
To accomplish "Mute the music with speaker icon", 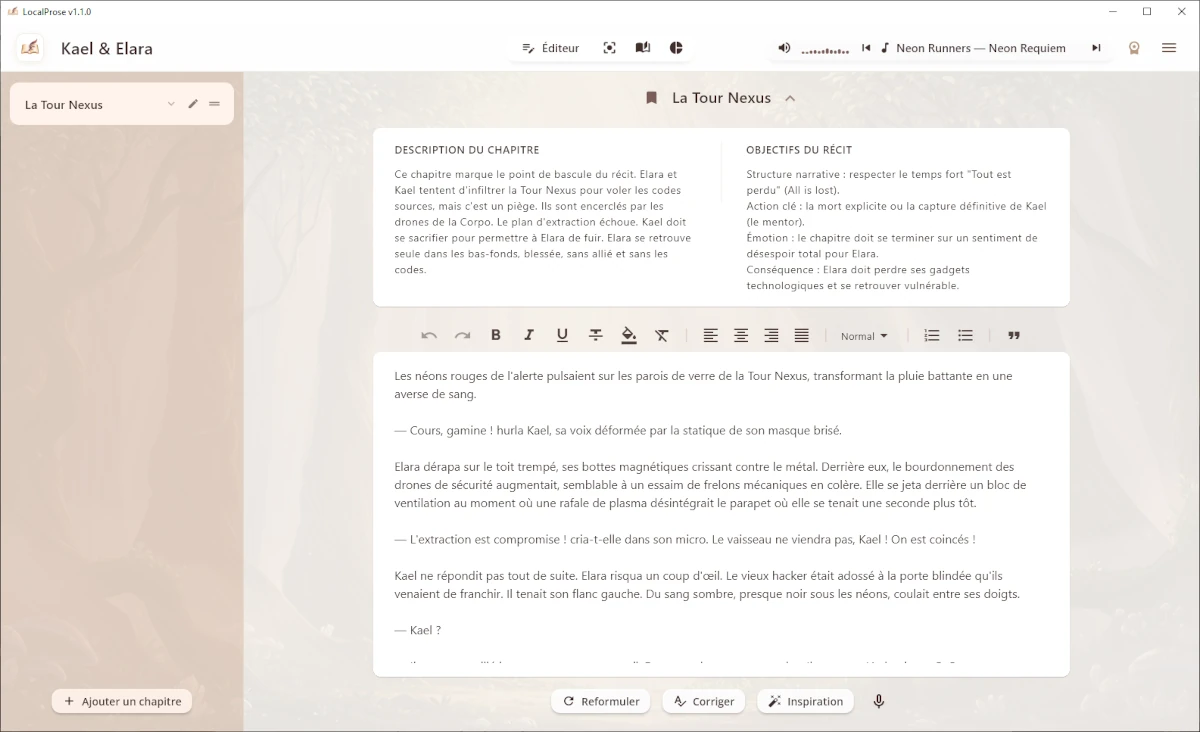I will click(784, 48).
